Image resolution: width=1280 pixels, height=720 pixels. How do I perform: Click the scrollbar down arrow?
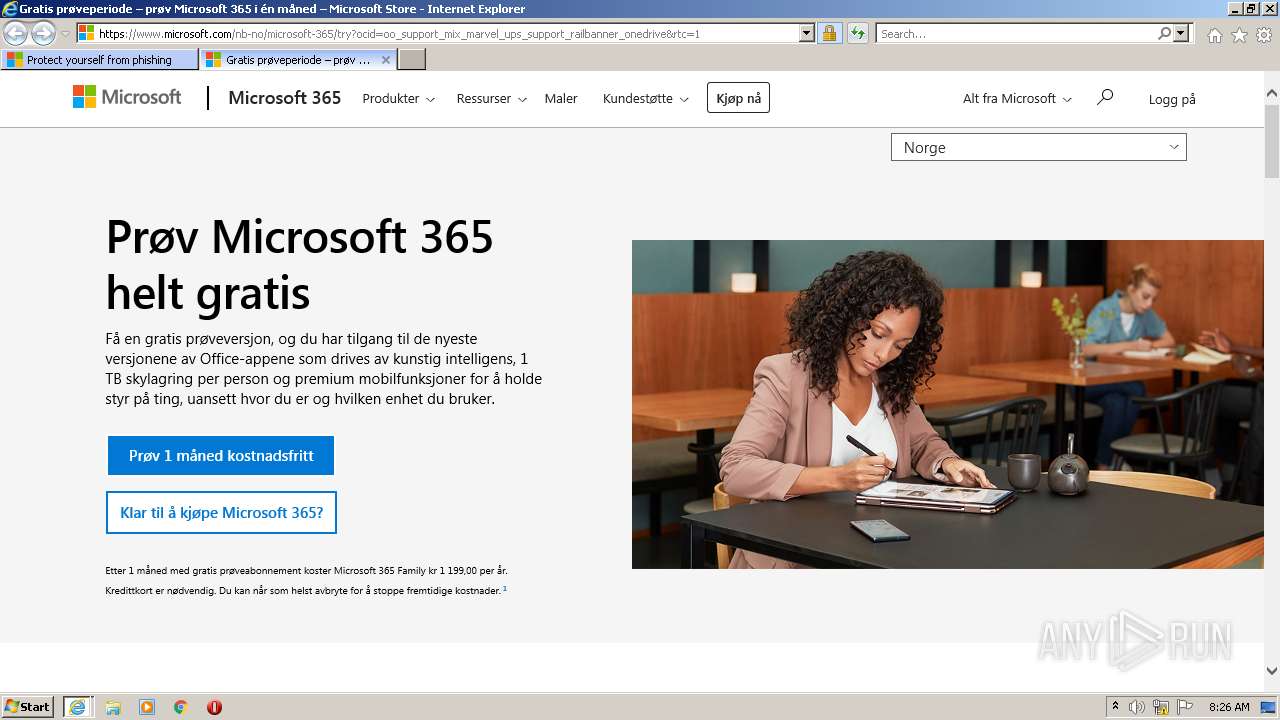point(1272,671)
